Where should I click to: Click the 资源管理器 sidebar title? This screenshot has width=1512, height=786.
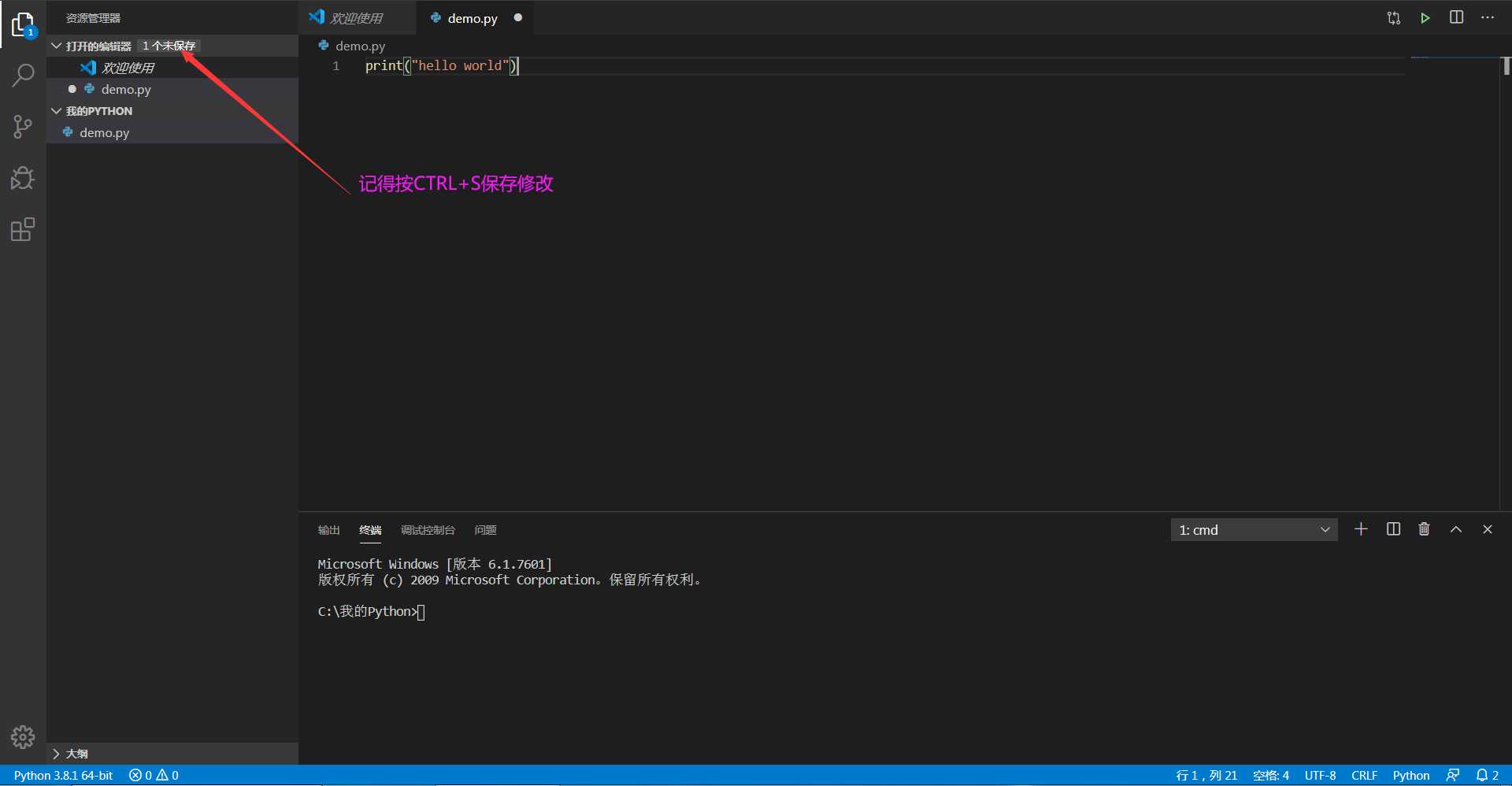tap(93, 18)
